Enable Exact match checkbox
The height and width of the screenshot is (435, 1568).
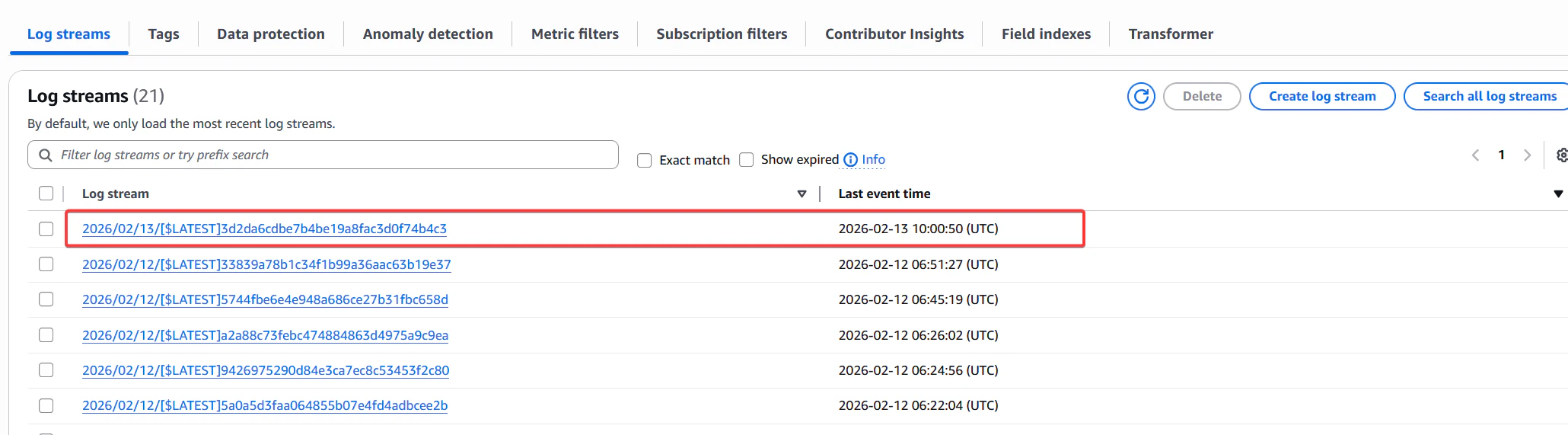pyautogui.click(x=645, y=161)
